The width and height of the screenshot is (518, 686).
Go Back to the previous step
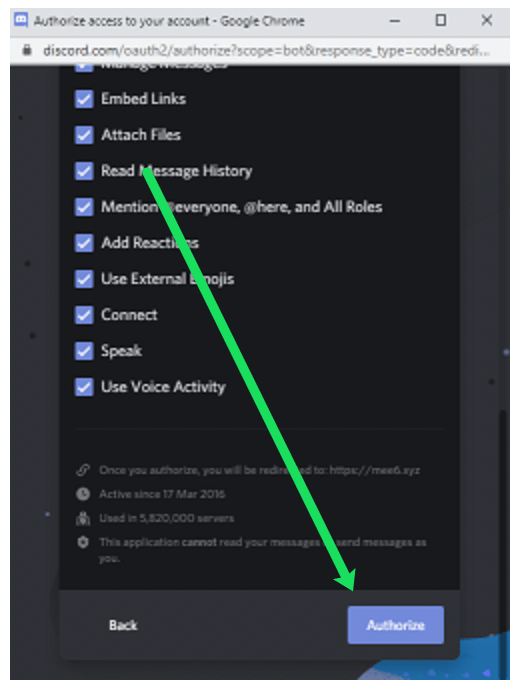(123, 625)
